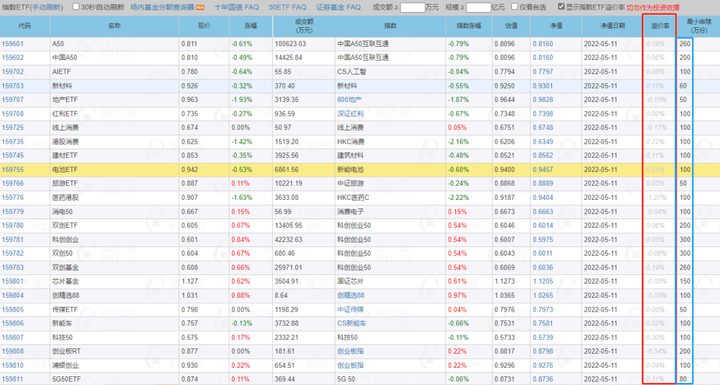This screenshot has width=720, height=385.
Task: Tick the 仅看自选 checkbox
Action: pos(514,6)
